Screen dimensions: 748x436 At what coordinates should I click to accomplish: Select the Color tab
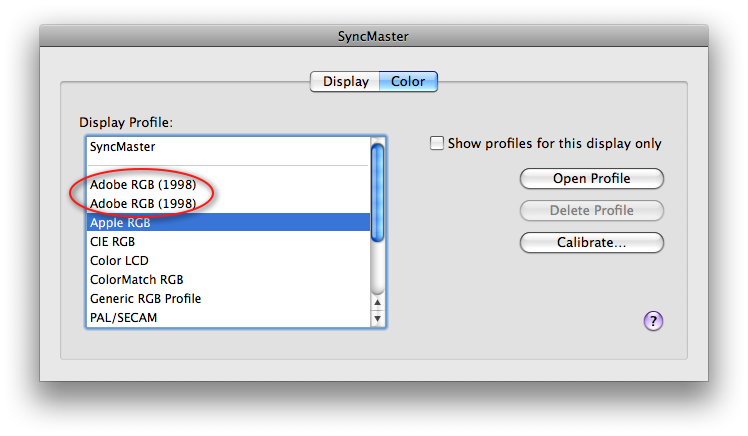(408, 82)
